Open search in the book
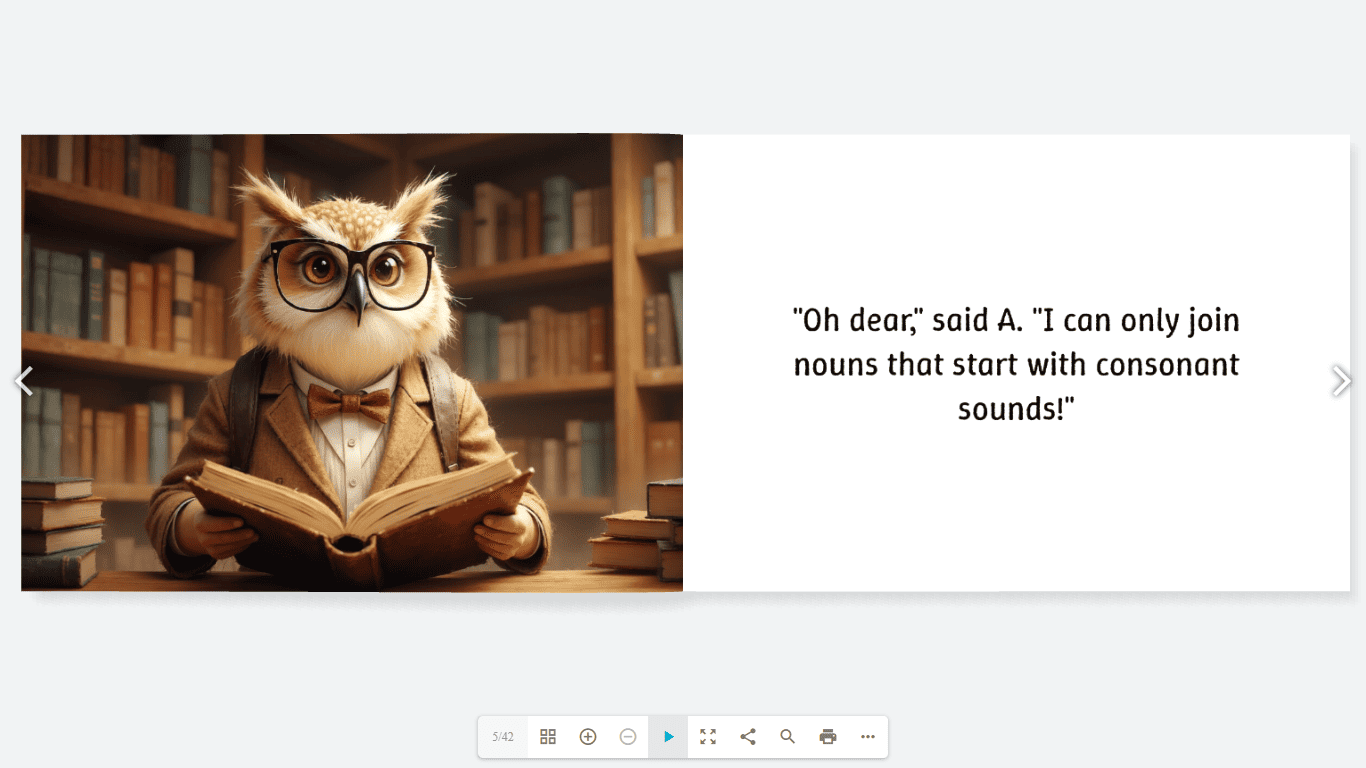The image size is (1366, 768). 788,737
